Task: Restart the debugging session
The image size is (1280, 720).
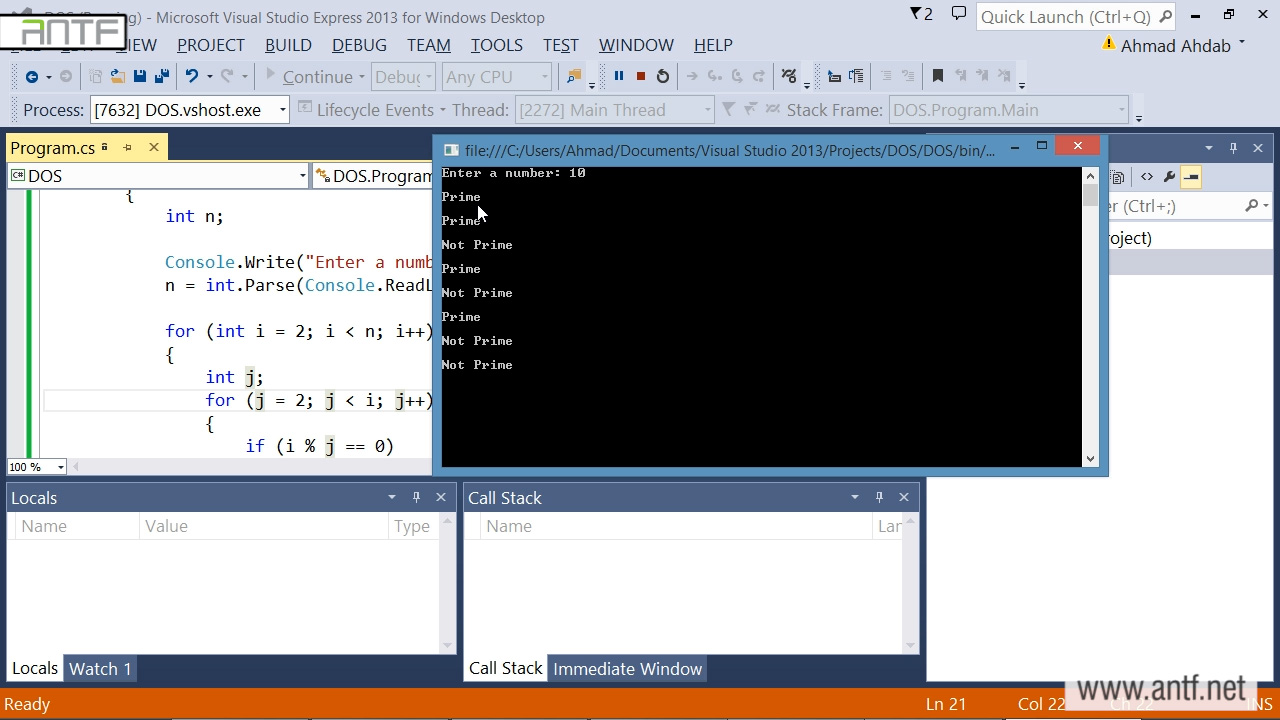Action: pyautogui.click(x=663, y=76)
